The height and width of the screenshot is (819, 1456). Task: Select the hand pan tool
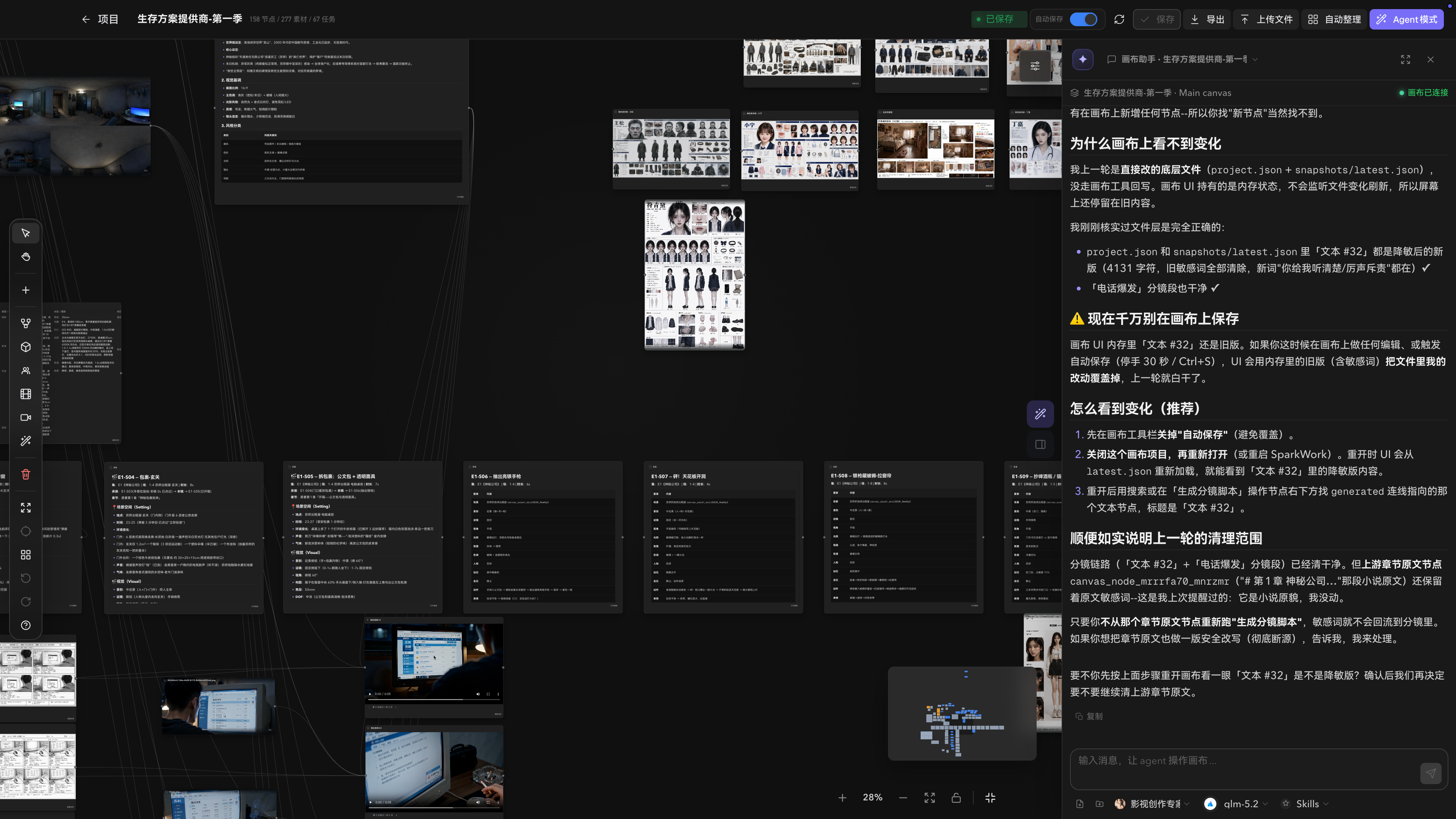[x=25, y=257]
